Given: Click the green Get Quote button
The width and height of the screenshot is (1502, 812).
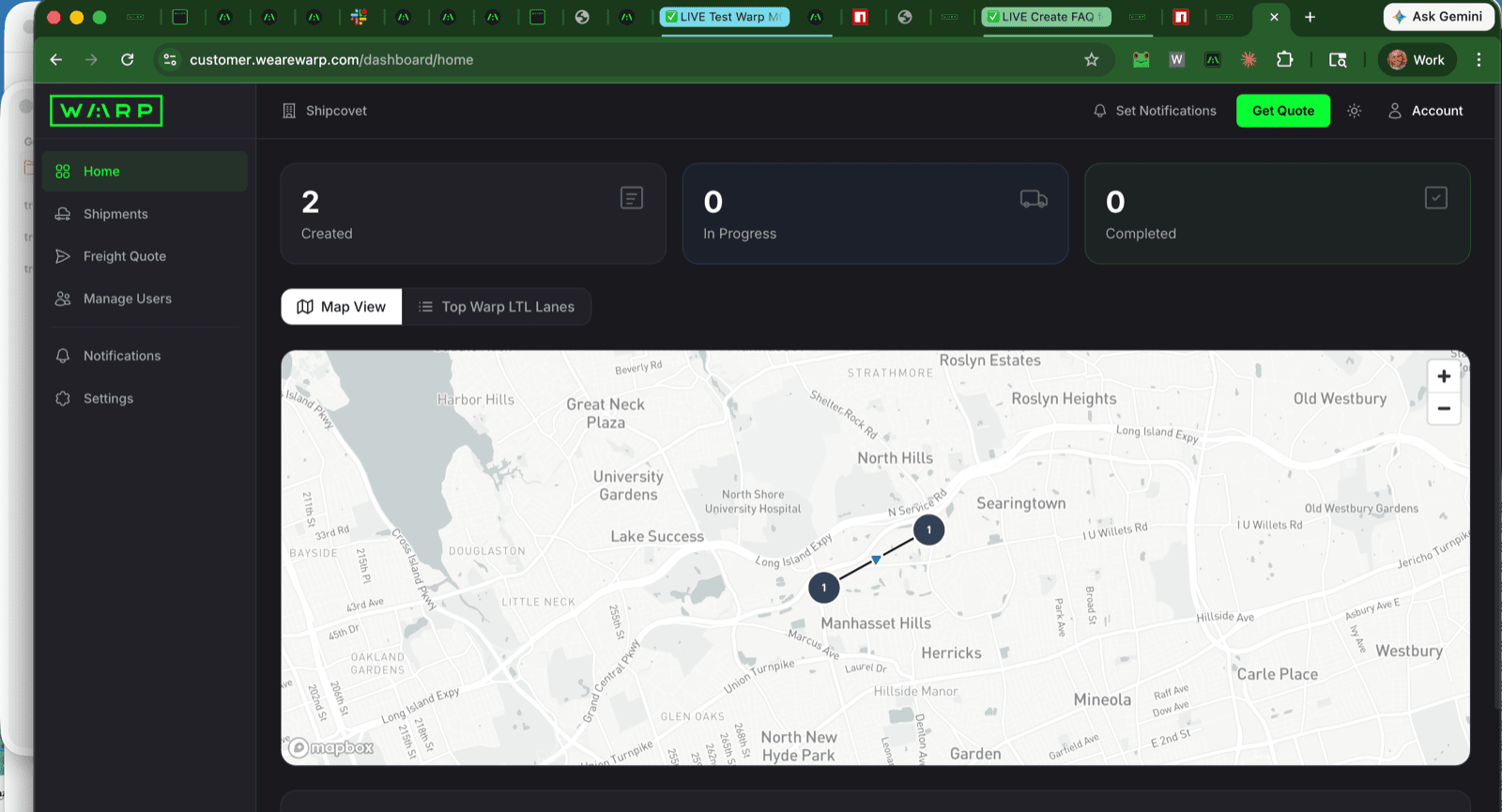Looking at the screenshot, I should (1283, 111).
